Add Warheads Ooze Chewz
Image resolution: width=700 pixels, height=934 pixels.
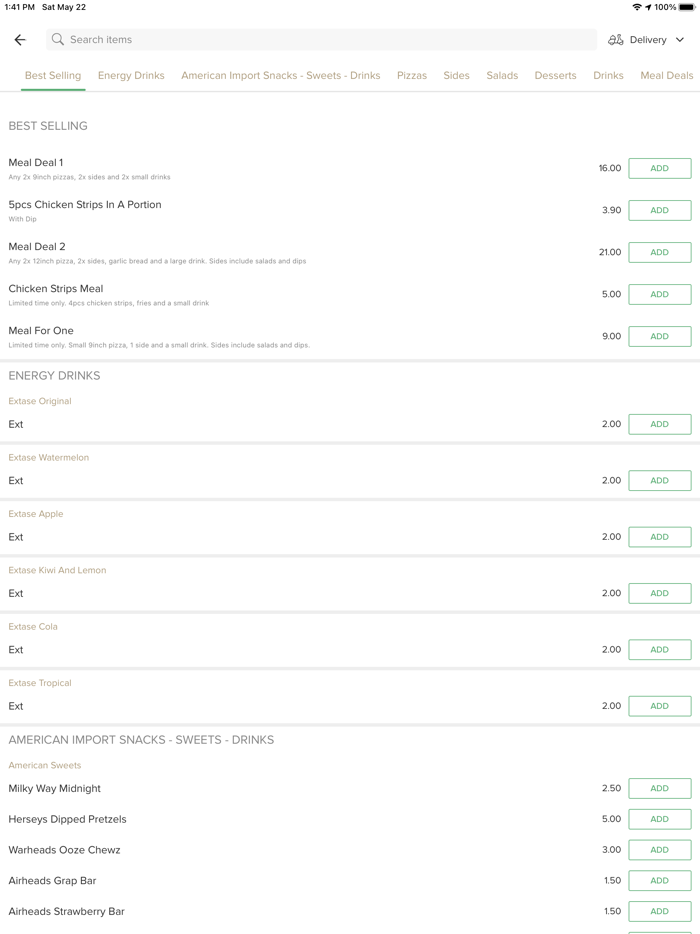(x=659, y=850)
